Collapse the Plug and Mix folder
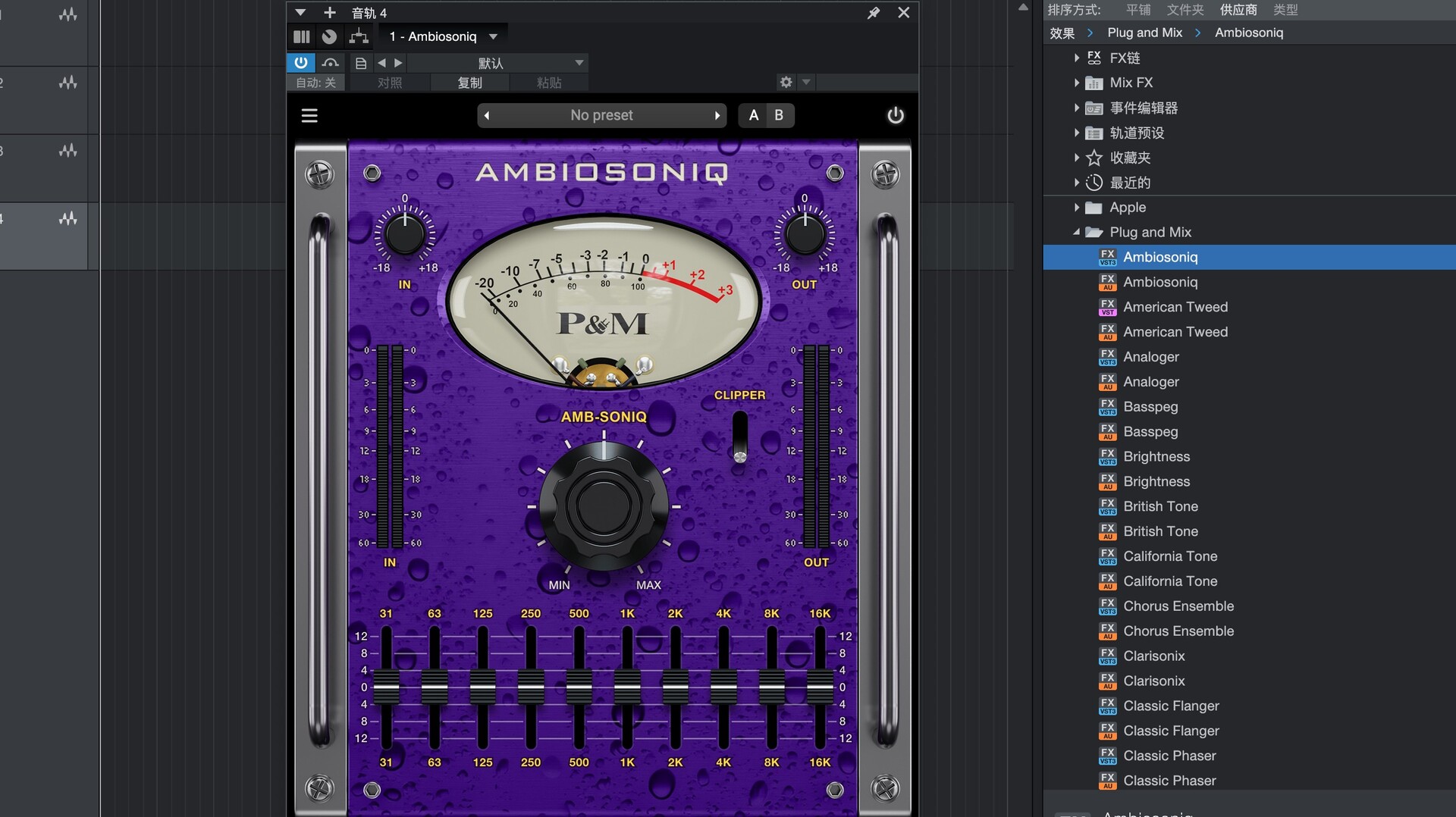Image resolution: width=1456 pixels, height=817 pixels. [1077, 232]
